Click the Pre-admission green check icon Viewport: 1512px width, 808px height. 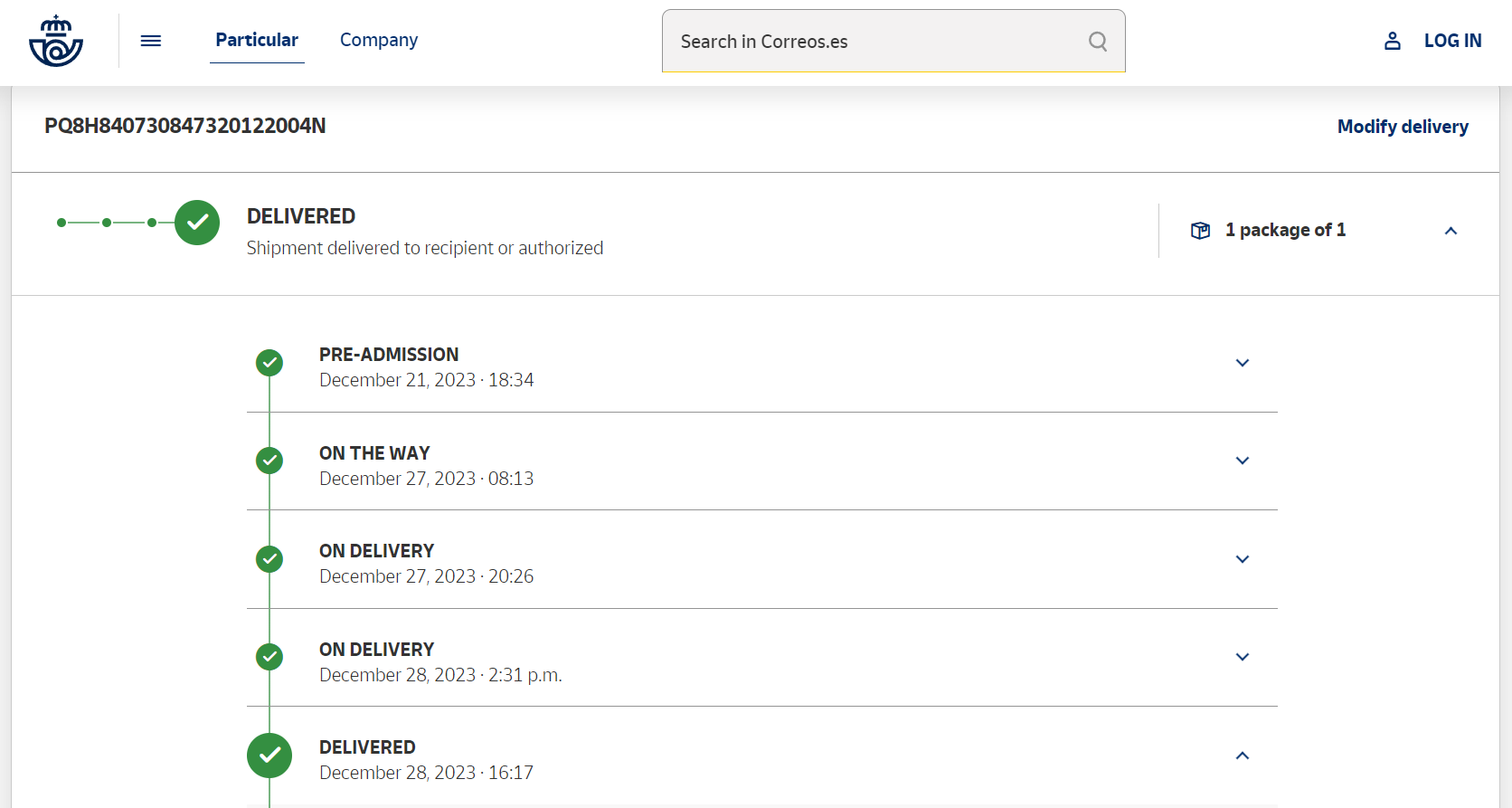coord(269,363)
